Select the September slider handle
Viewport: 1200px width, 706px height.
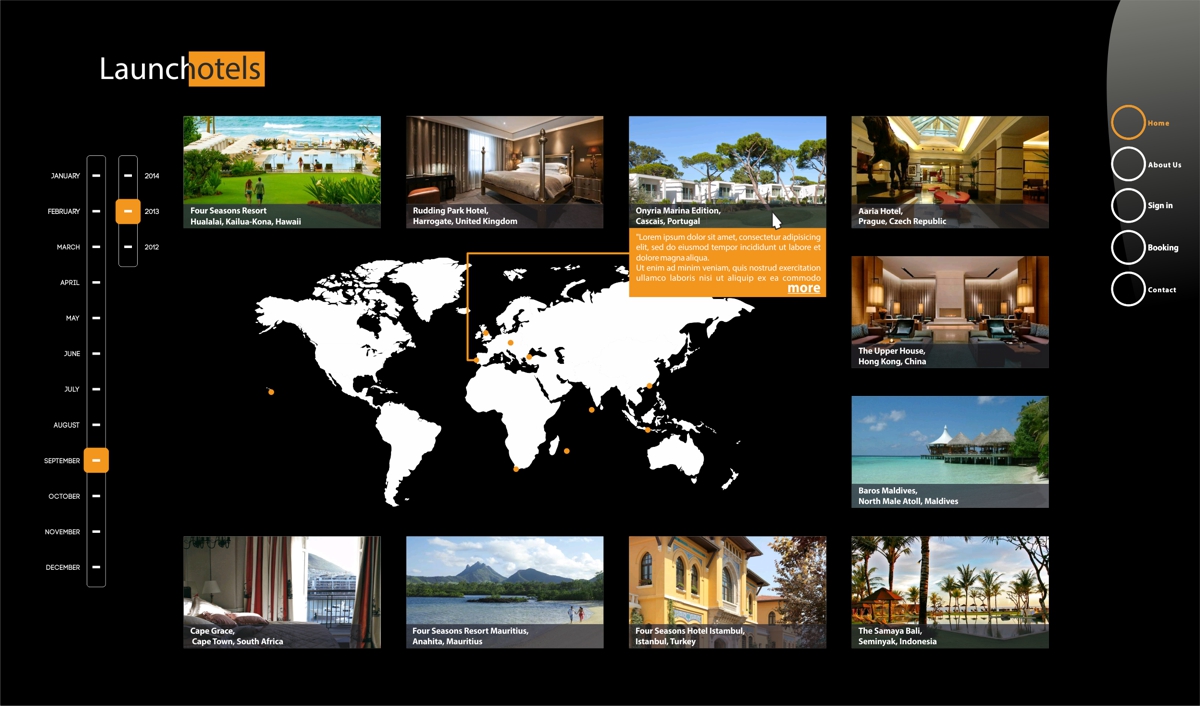[96, 460]
